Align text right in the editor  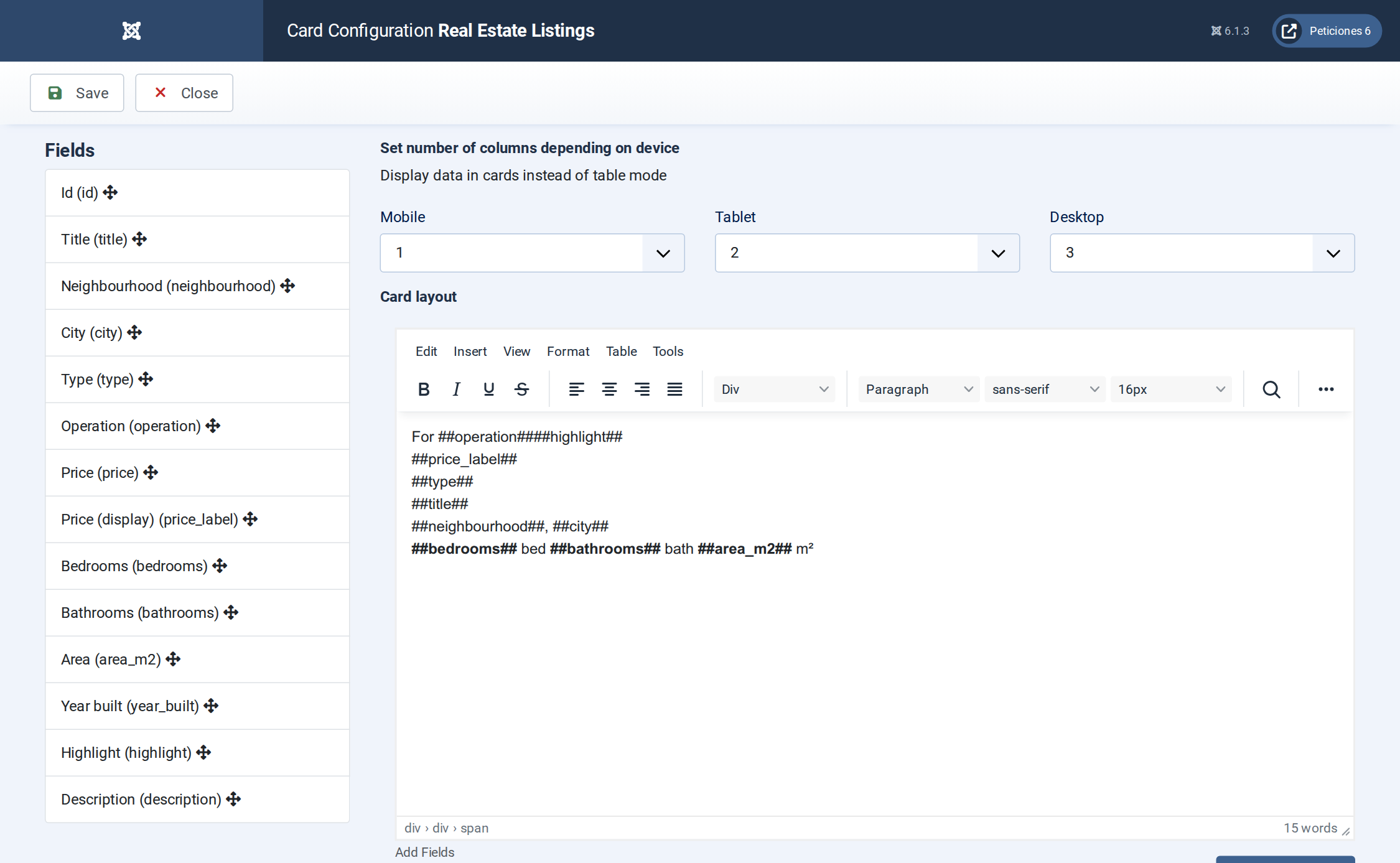click(642, 390)
